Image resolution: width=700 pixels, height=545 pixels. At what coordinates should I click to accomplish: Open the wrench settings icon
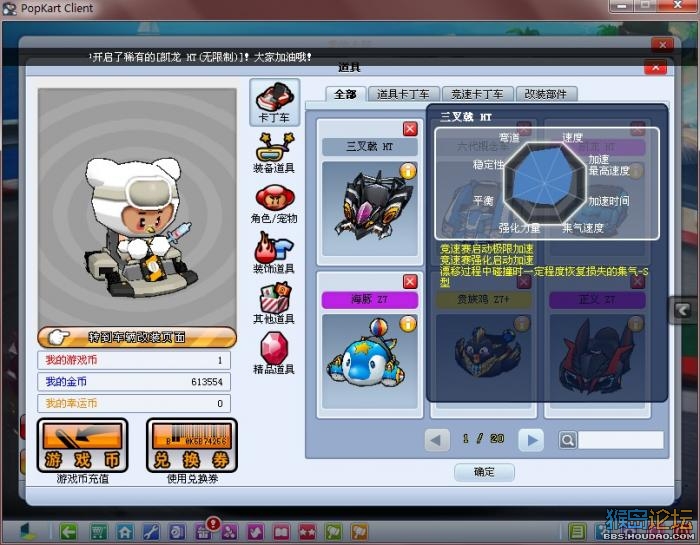[151, 532]
